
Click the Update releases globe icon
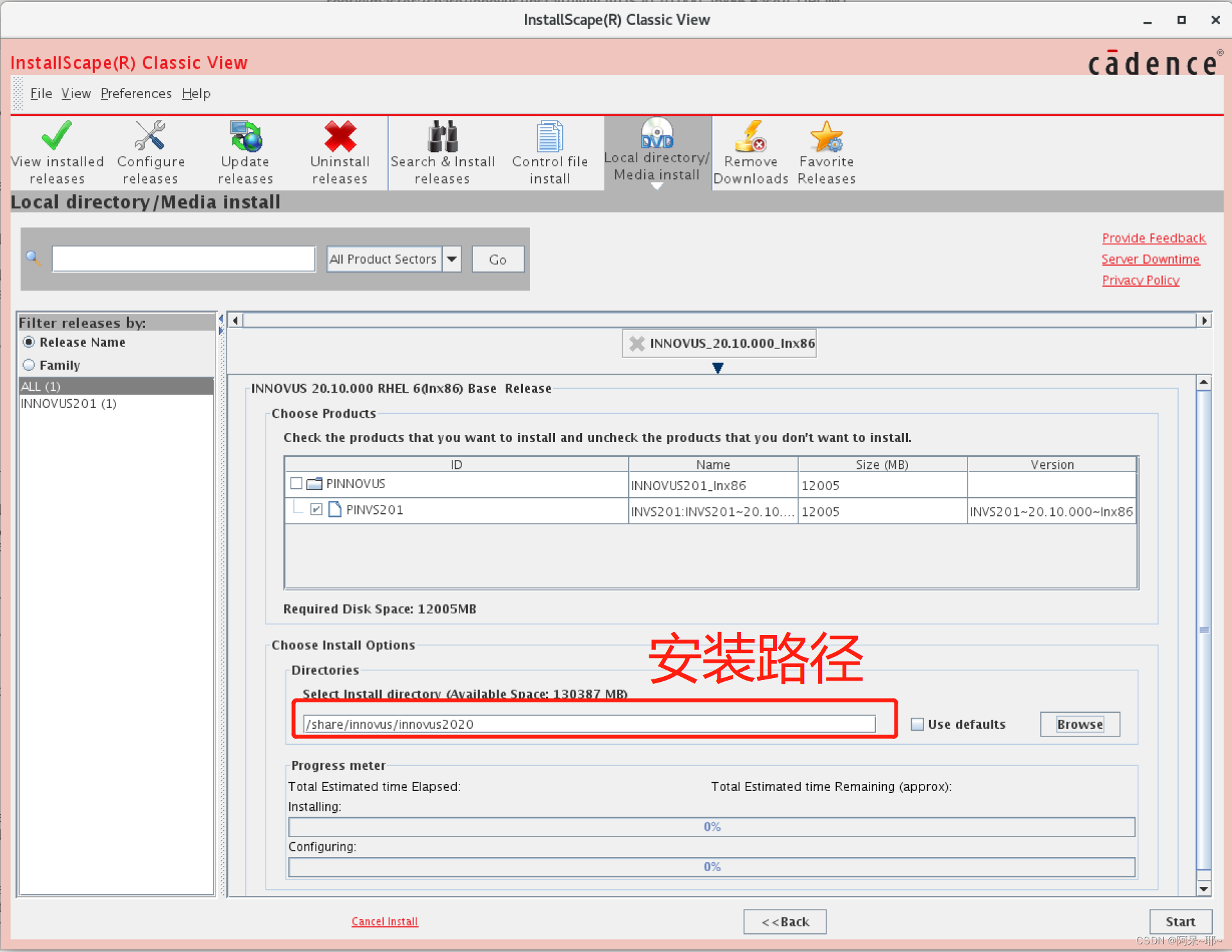coord(245,136)
